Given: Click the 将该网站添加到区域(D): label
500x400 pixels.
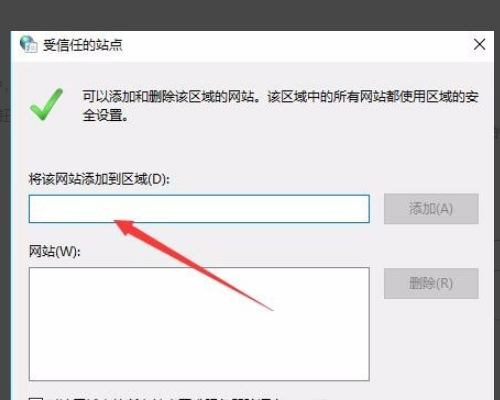Looking at the screenshot, I should pyautogui.click(x=99, y=179).
